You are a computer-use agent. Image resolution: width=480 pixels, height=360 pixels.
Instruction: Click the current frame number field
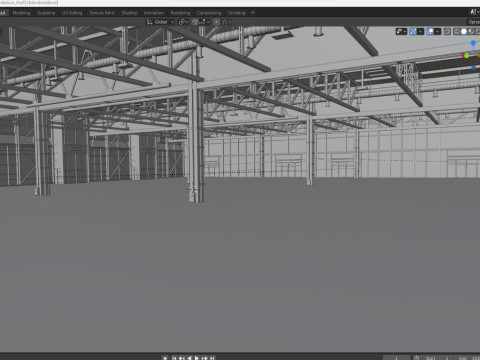tap(397, 358)
